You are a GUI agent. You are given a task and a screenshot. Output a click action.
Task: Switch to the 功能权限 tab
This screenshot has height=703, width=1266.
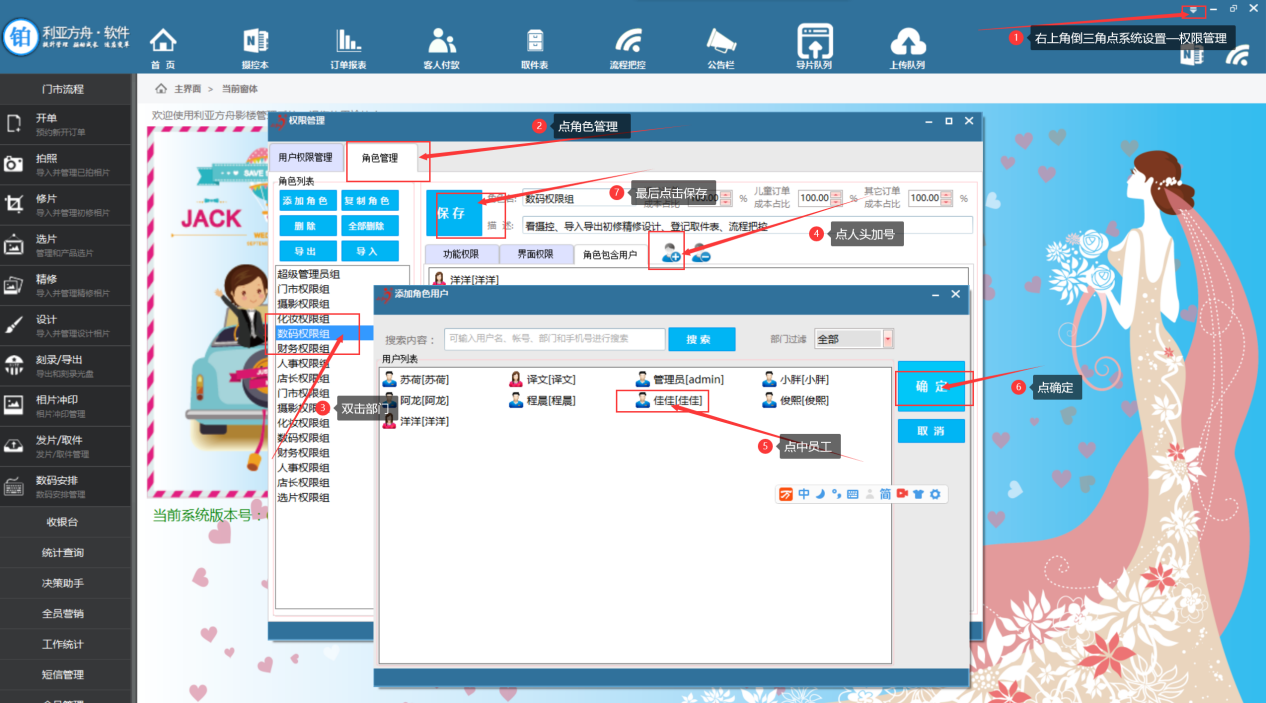coord(461,255)
